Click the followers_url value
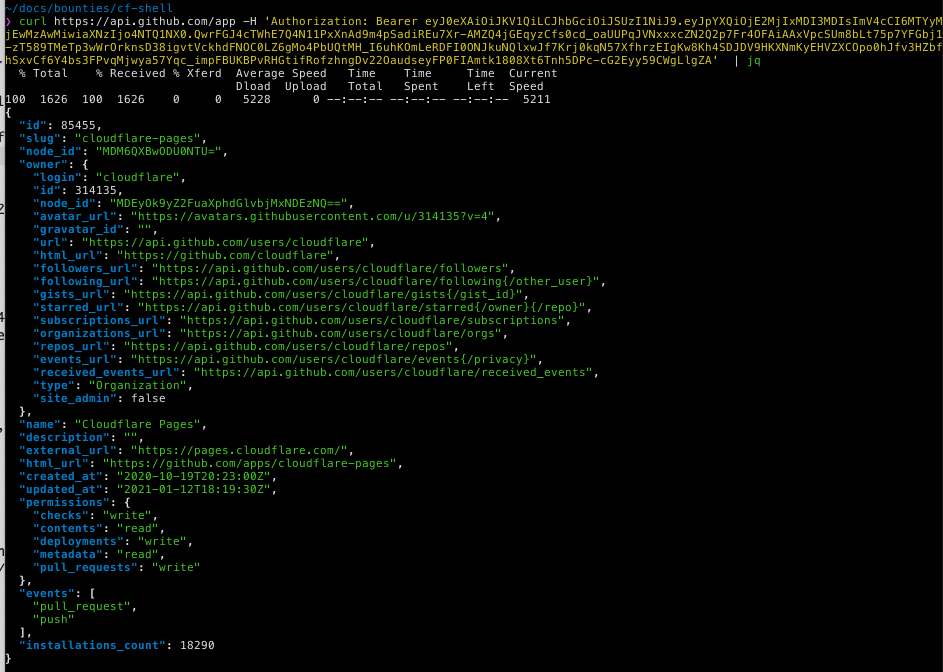943x672 pixels. pyautogui.click(x=330, y=268)
